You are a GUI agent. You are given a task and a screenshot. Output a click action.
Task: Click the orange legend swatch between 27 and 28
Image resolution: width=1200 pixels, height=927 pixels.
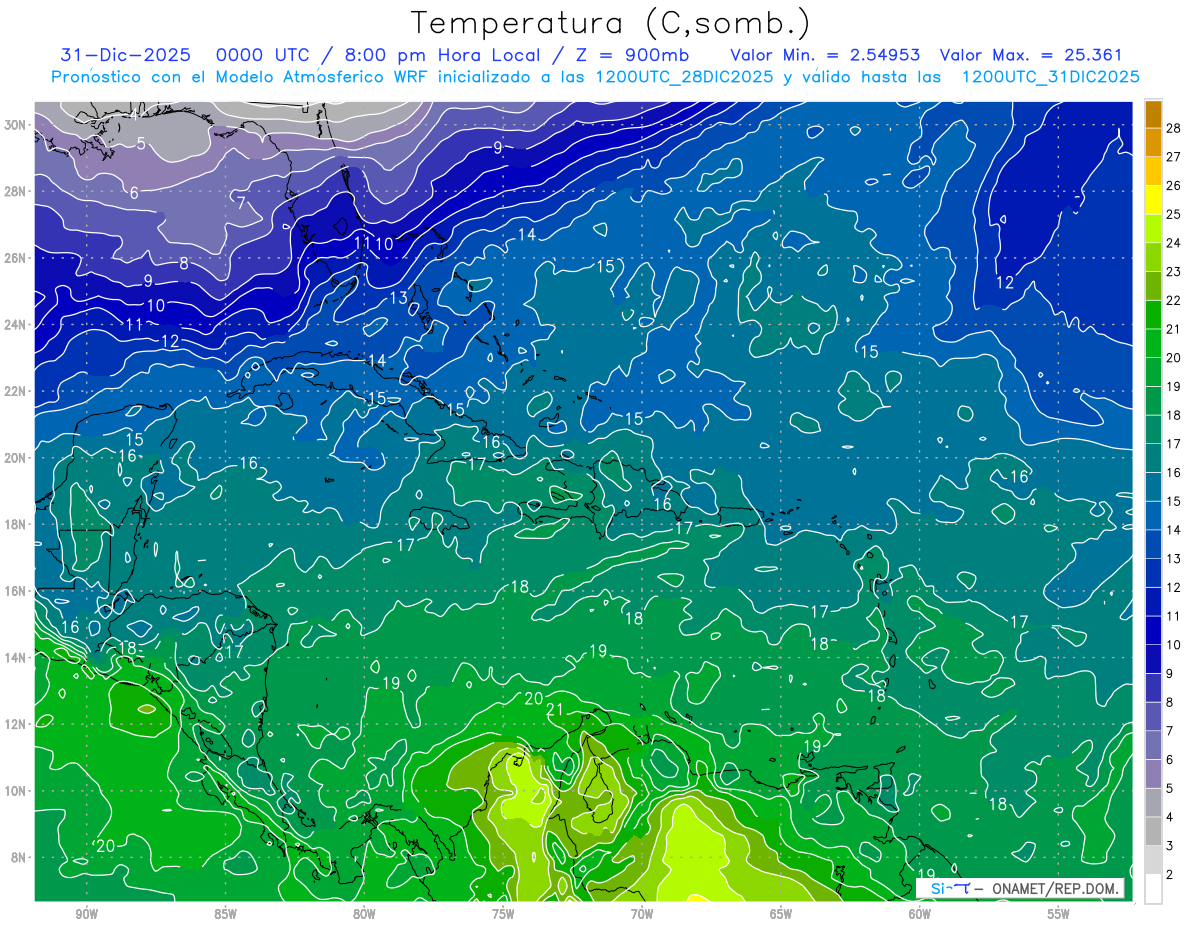click(x=1153, y=142)
